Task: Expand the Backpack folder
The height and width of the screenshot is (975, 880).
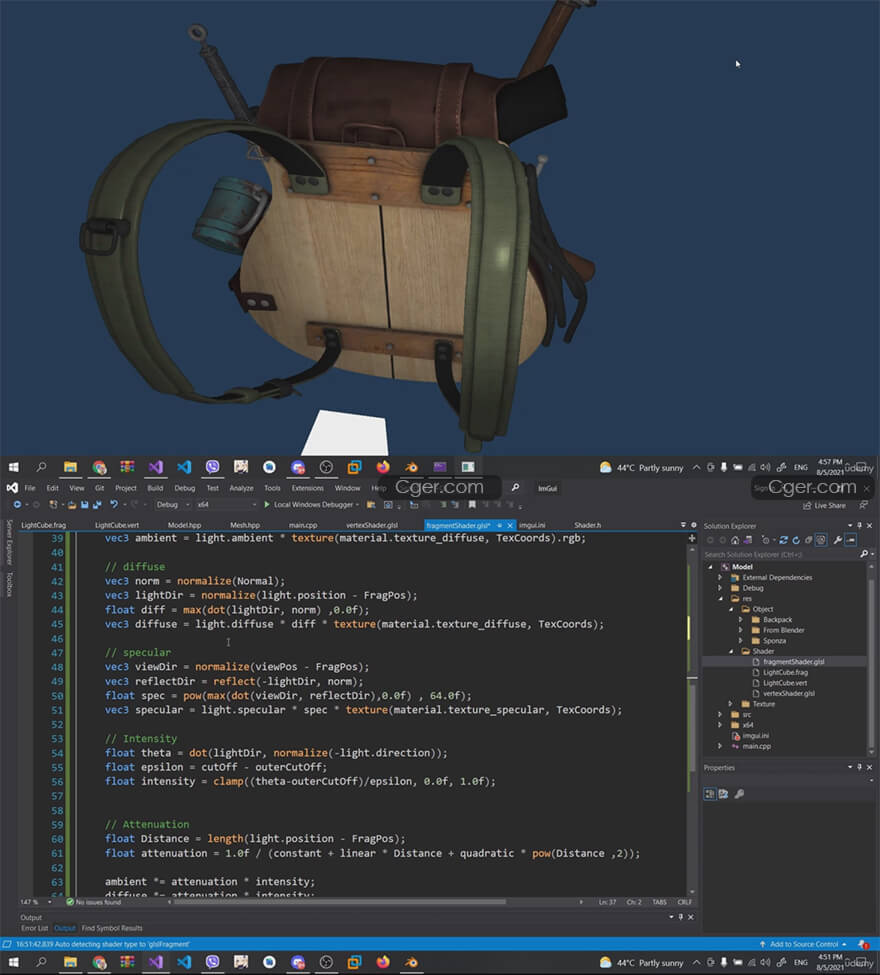Action: [x=741, y=620]
